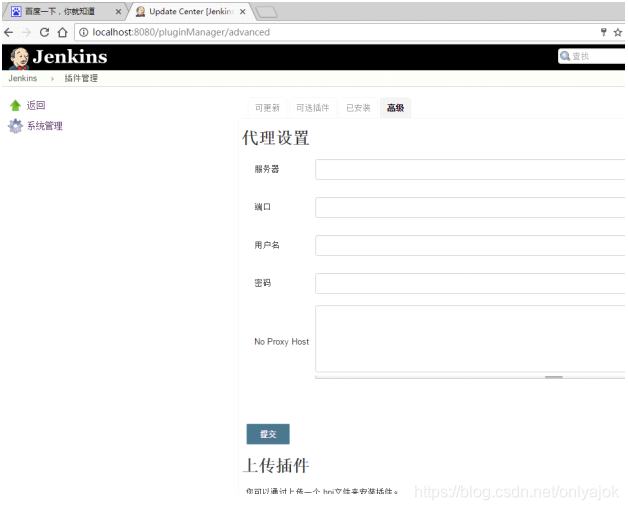The width and height of the screenshot is (628, 510).
Task: Click the 代理设置 heading
Action: (x=276, y=138)
